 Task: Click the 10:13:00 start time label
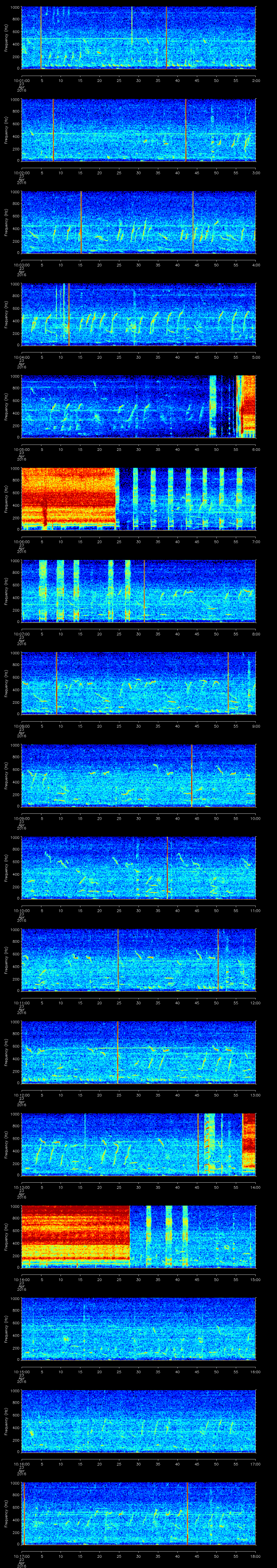(21, 1187)
